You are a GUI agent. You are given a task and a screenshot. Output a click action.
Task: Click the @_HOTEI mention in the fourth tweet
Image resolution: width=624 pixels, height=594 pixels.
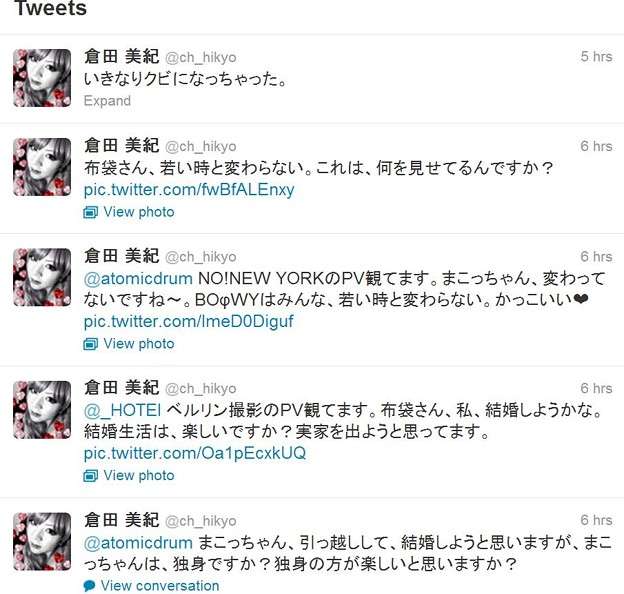[x=122, y=410]
